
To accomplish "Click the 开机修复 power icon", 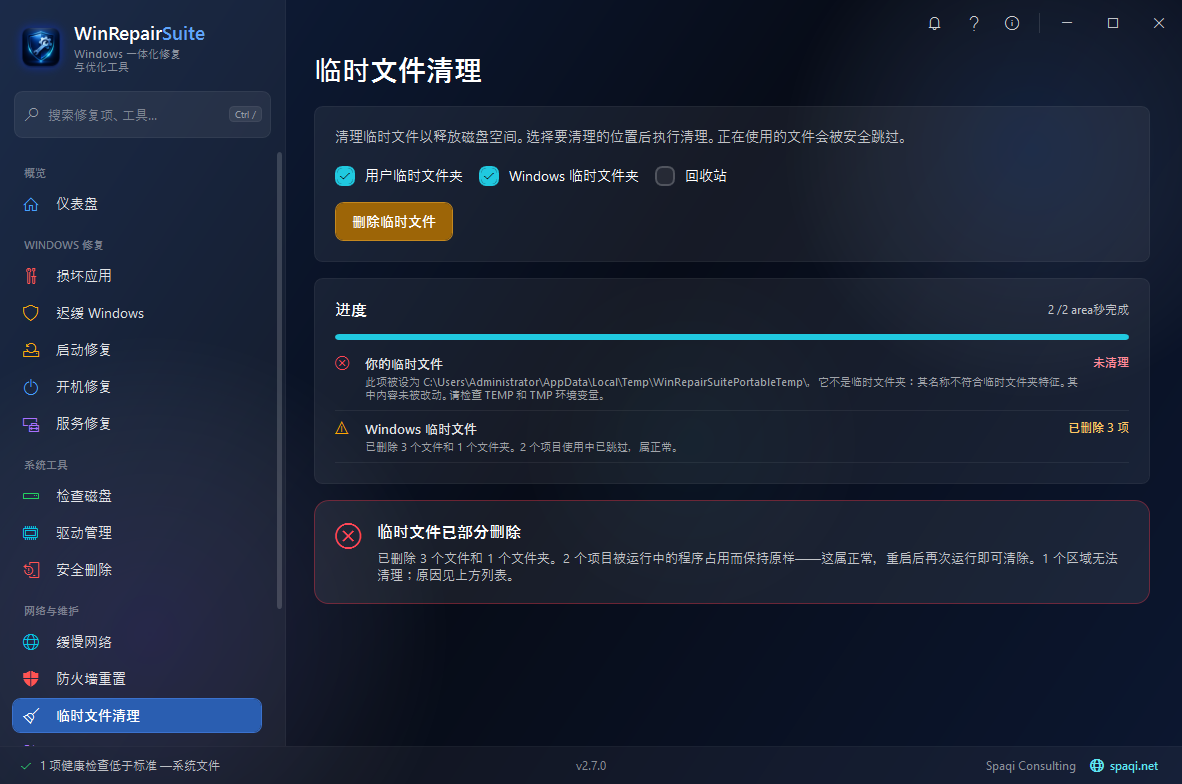I will click(31, 387).
